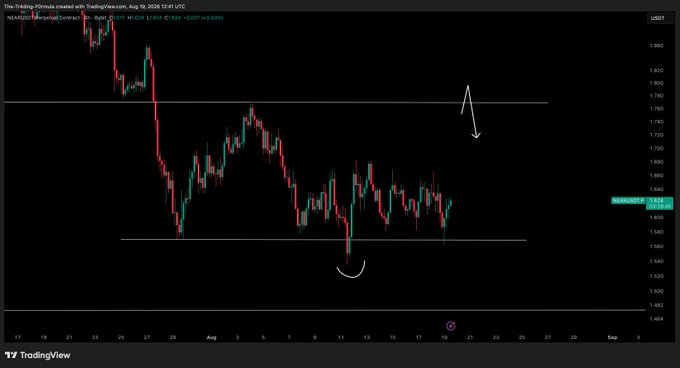Click the 11 date label on time axis
The width and height of the screenshot is (680, 368).
[x=341, y=337]
